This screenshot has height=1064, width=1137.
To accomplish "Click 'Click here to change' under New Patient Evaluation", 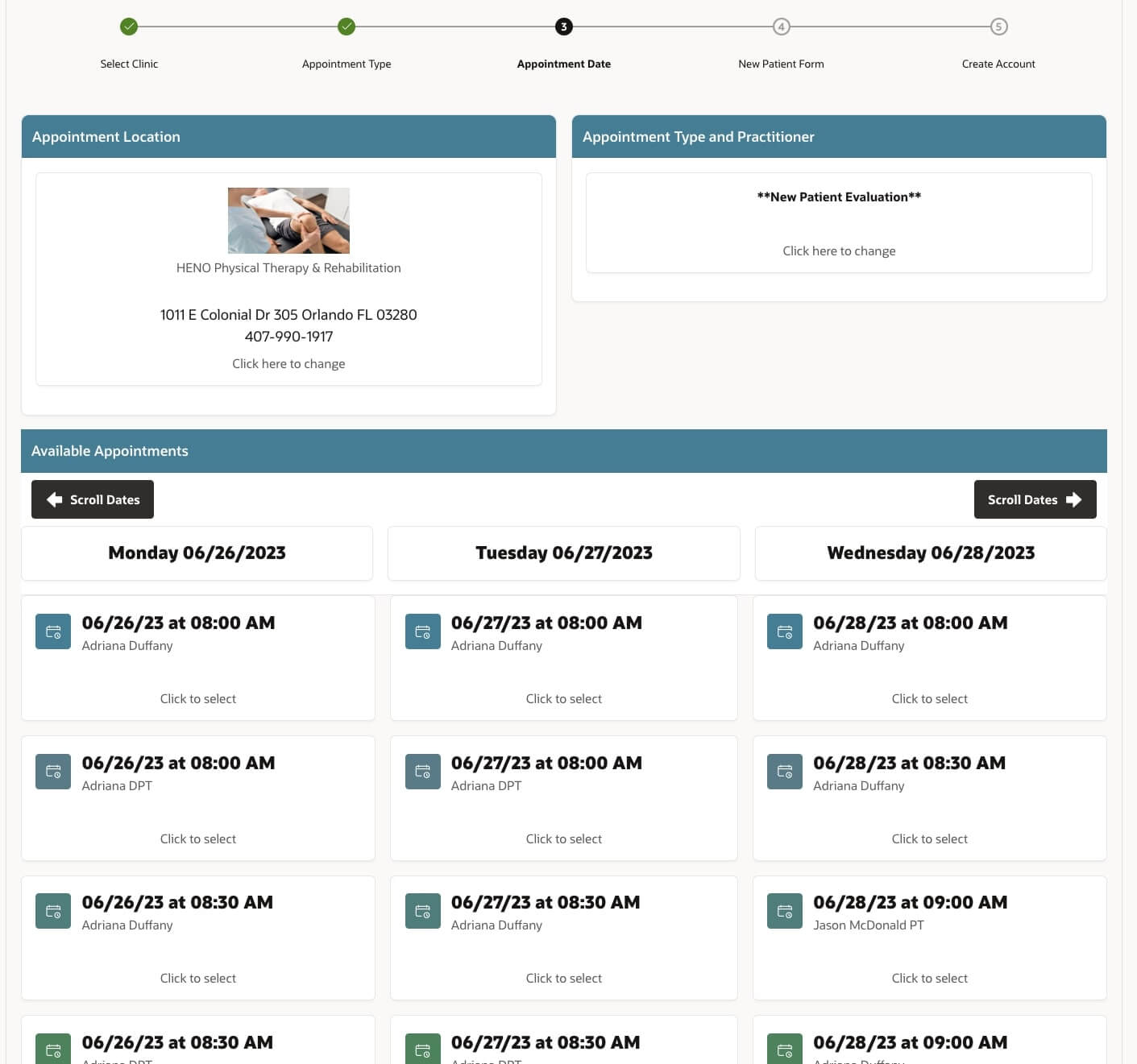I will [839, 250].
